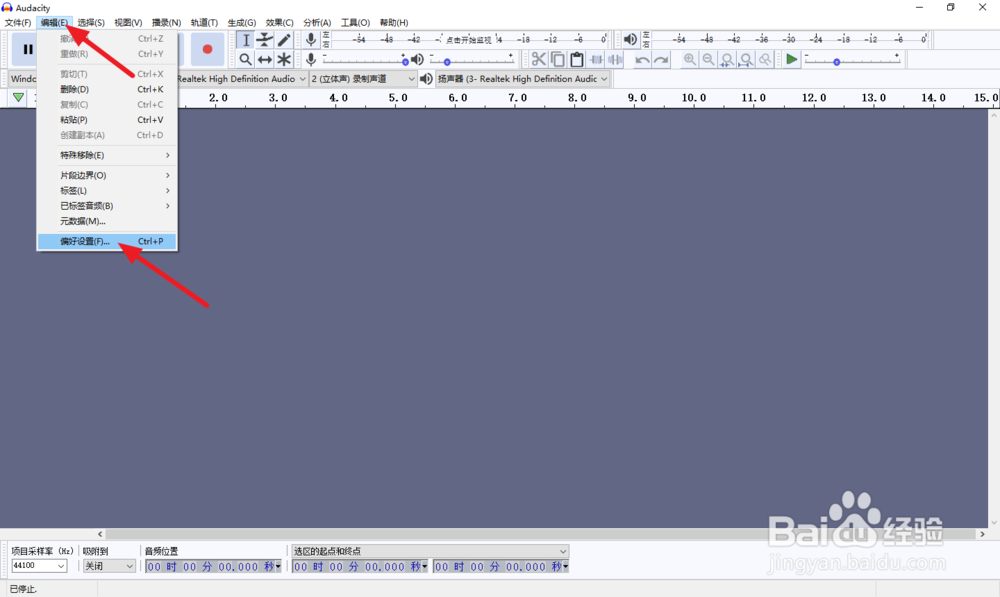Start recording with the red Record button
The image size is (1000, 597).
(x=207, y=49)
